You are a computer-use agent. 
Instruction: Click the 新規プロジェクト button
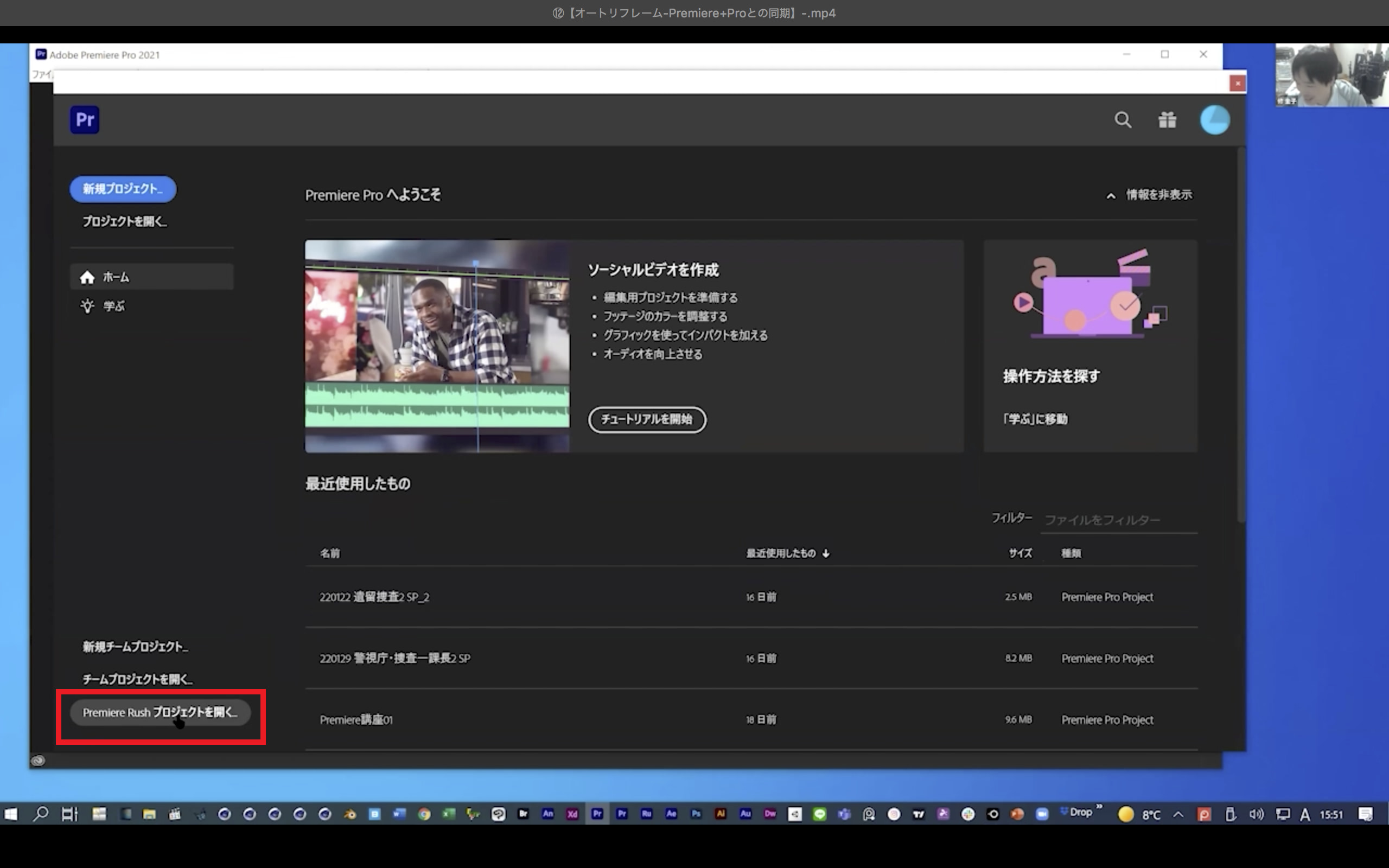click(123, 189)
